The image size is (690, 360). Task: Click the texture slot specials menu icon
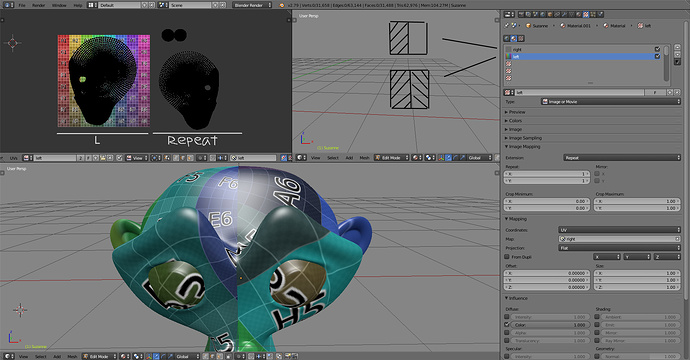(677, 62)
